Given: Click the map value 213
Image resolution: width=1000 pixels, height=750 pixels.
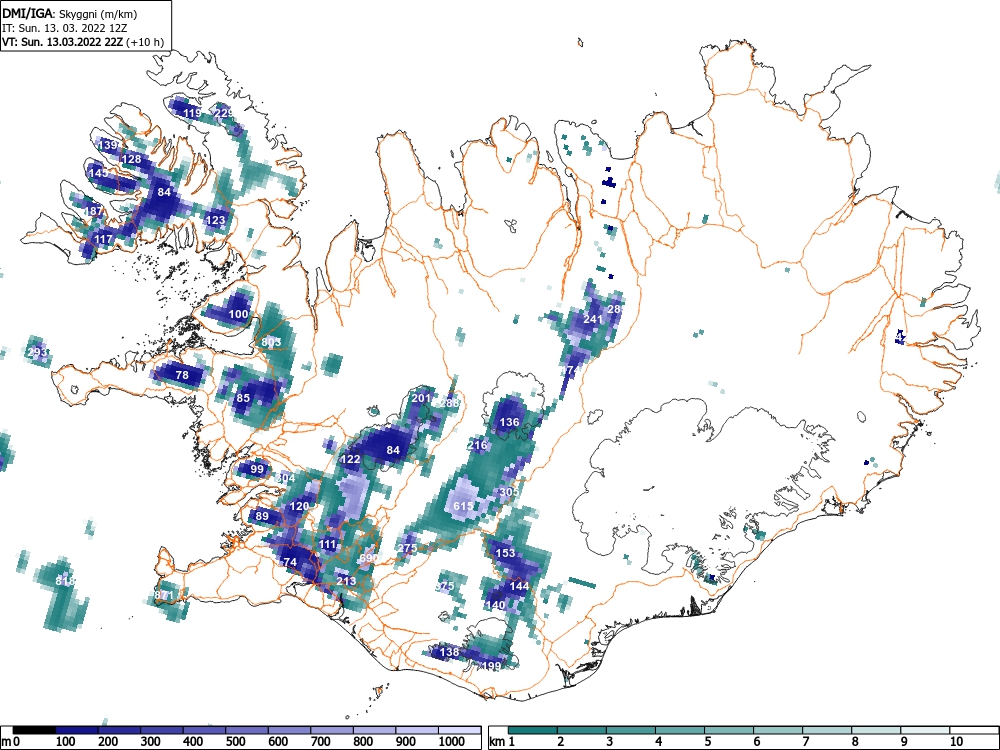Looking at the screenshot, I should tap(346, 581).
